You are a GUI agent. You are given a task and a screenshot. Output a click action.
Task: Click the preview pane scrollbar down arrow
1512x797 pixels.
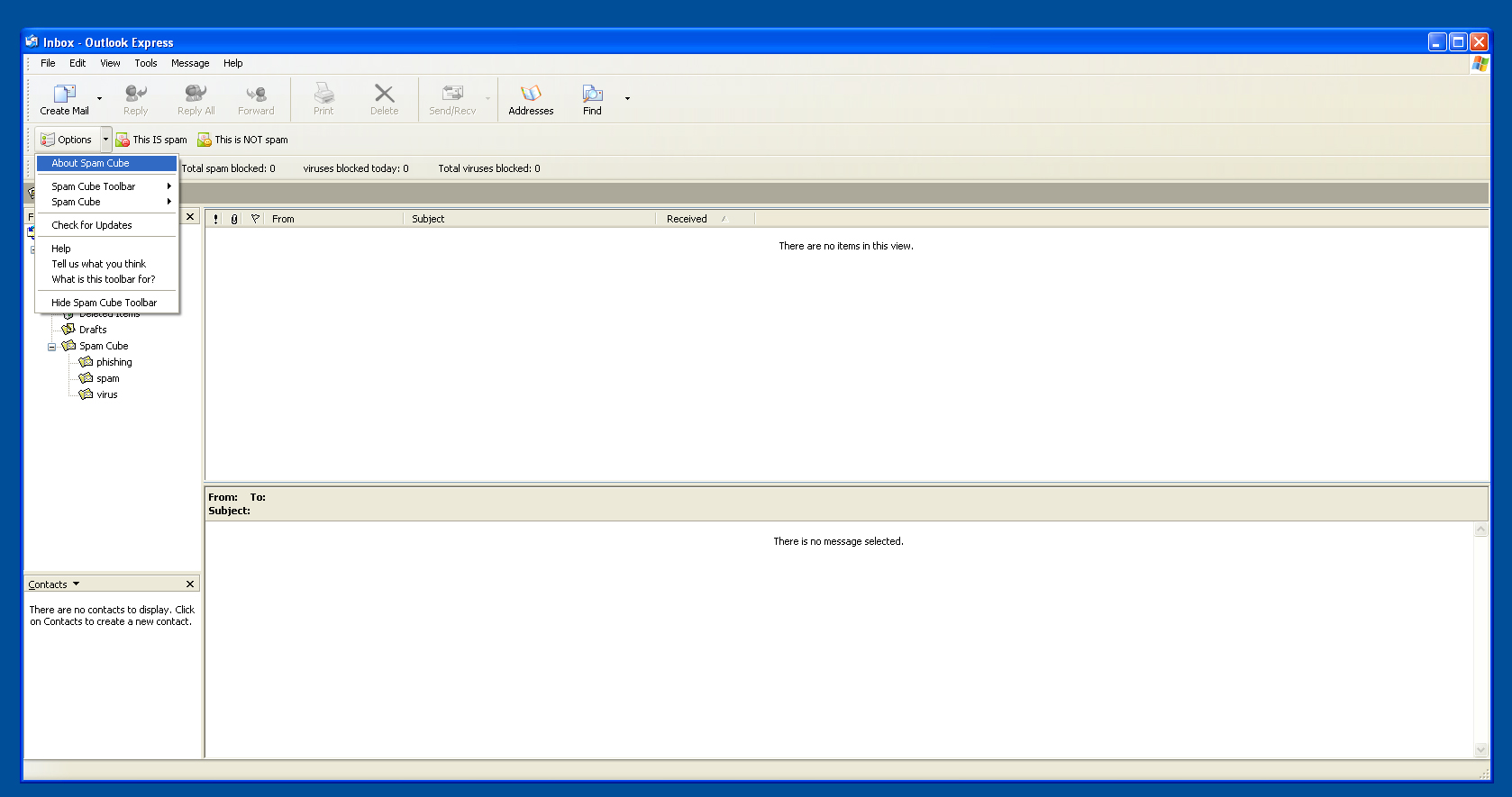pyautogui.click(x=1480, y=750)
